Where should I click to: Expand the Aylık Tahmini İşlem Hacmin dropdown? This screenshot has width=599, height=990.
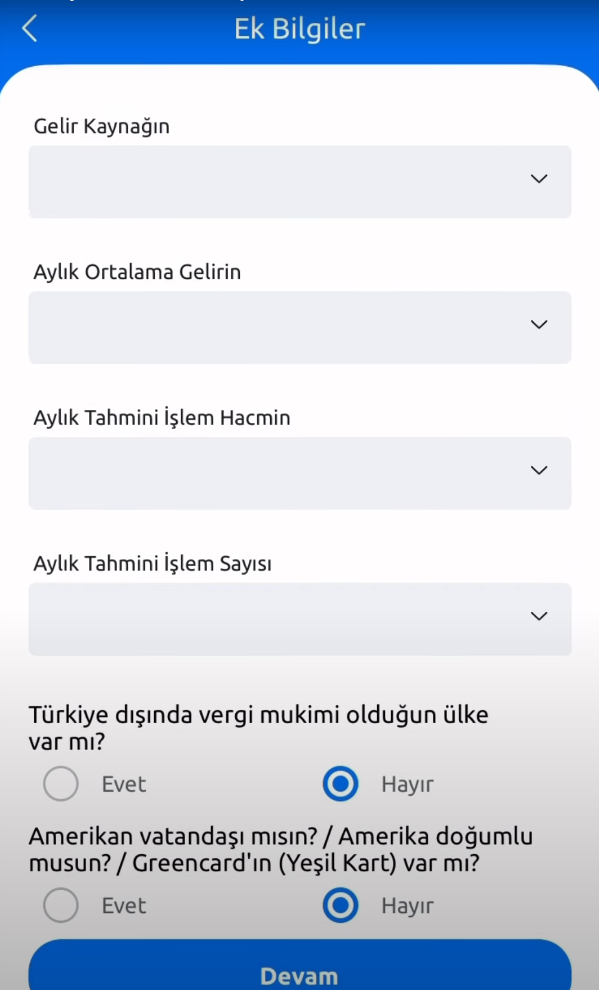pyautogui.click(x=300, y=474)
